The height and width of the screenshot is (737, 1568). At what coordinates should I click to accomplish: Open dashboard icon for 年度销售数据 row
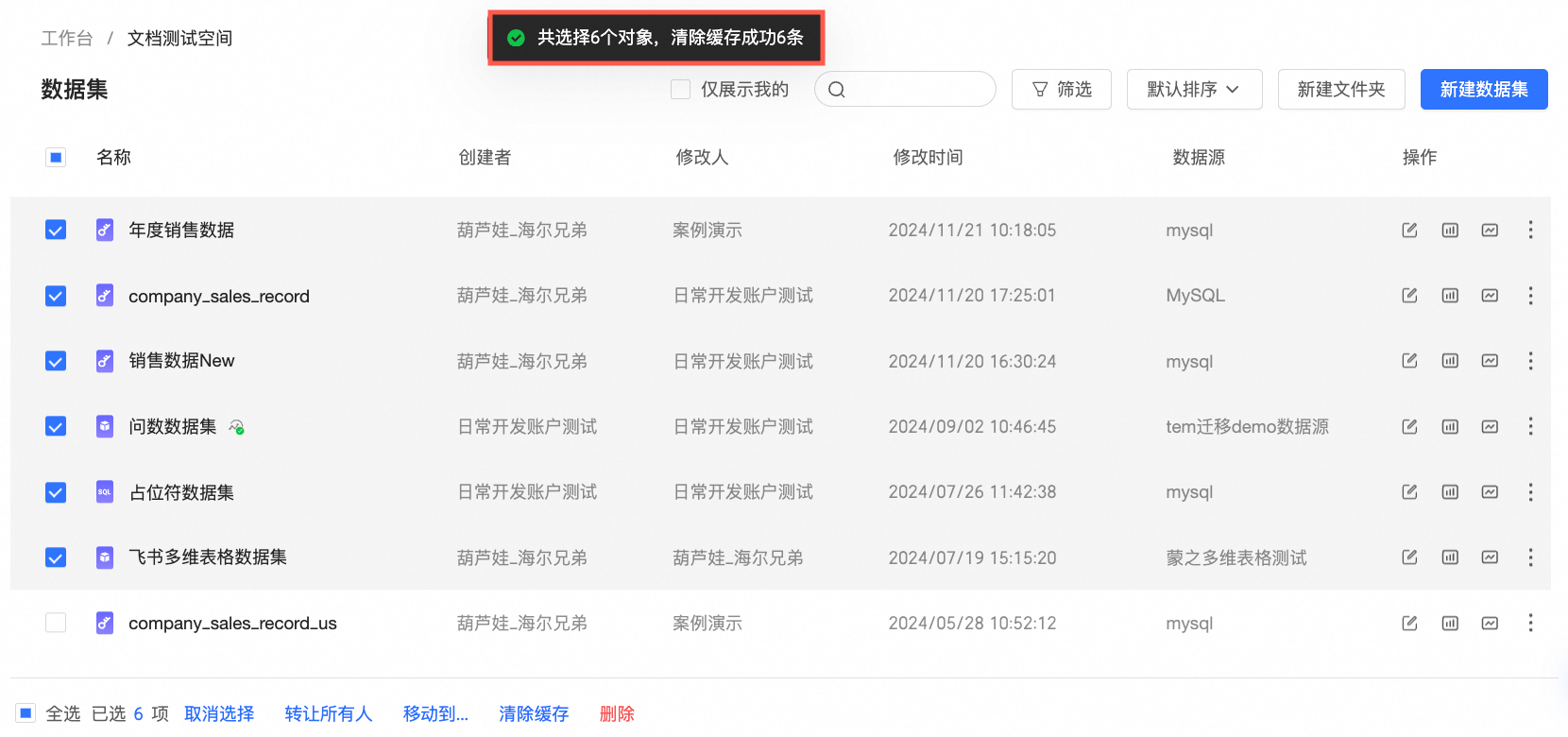click(x=1450, y=230)
